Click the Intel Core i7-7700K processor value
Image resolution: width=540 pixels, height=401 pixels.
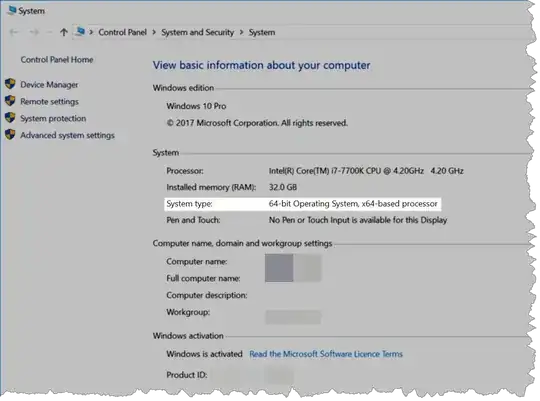(366, 171)
